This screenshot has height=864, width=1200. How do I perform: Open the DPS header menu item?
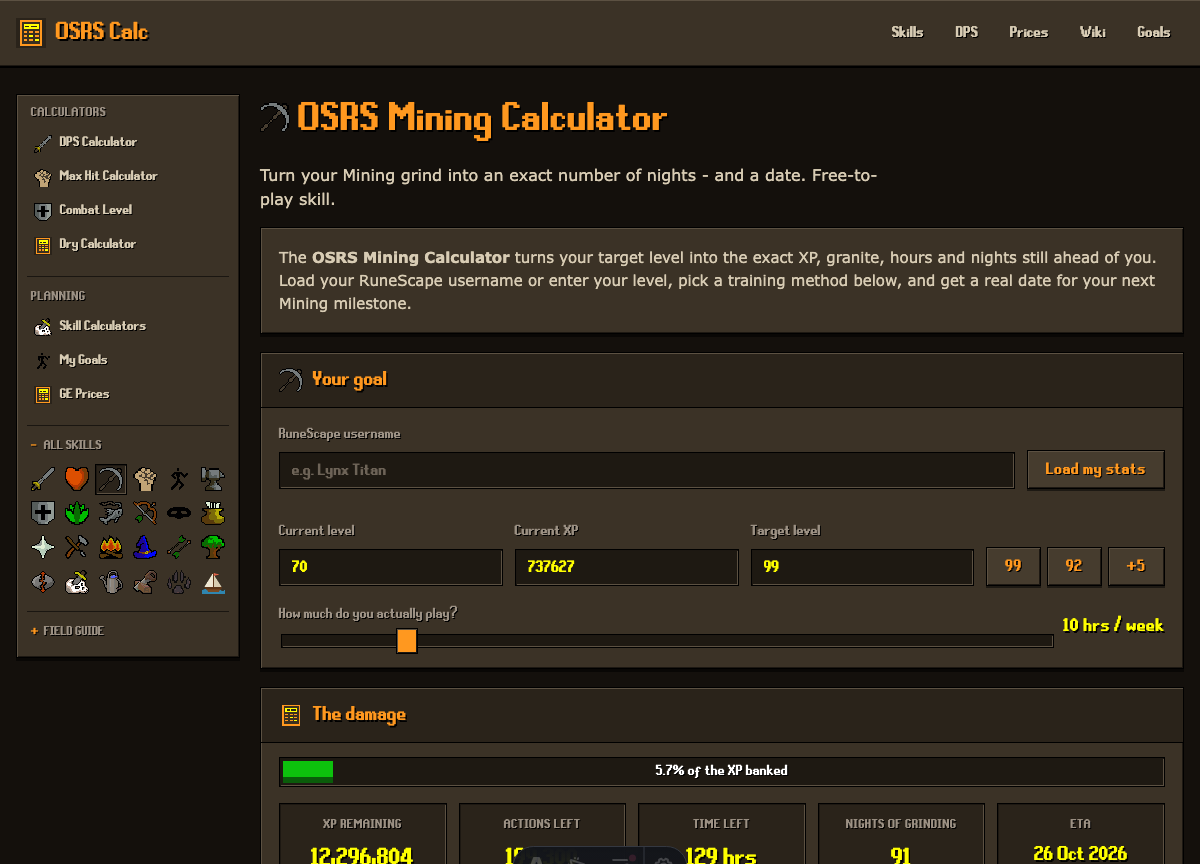coord(966,32)
